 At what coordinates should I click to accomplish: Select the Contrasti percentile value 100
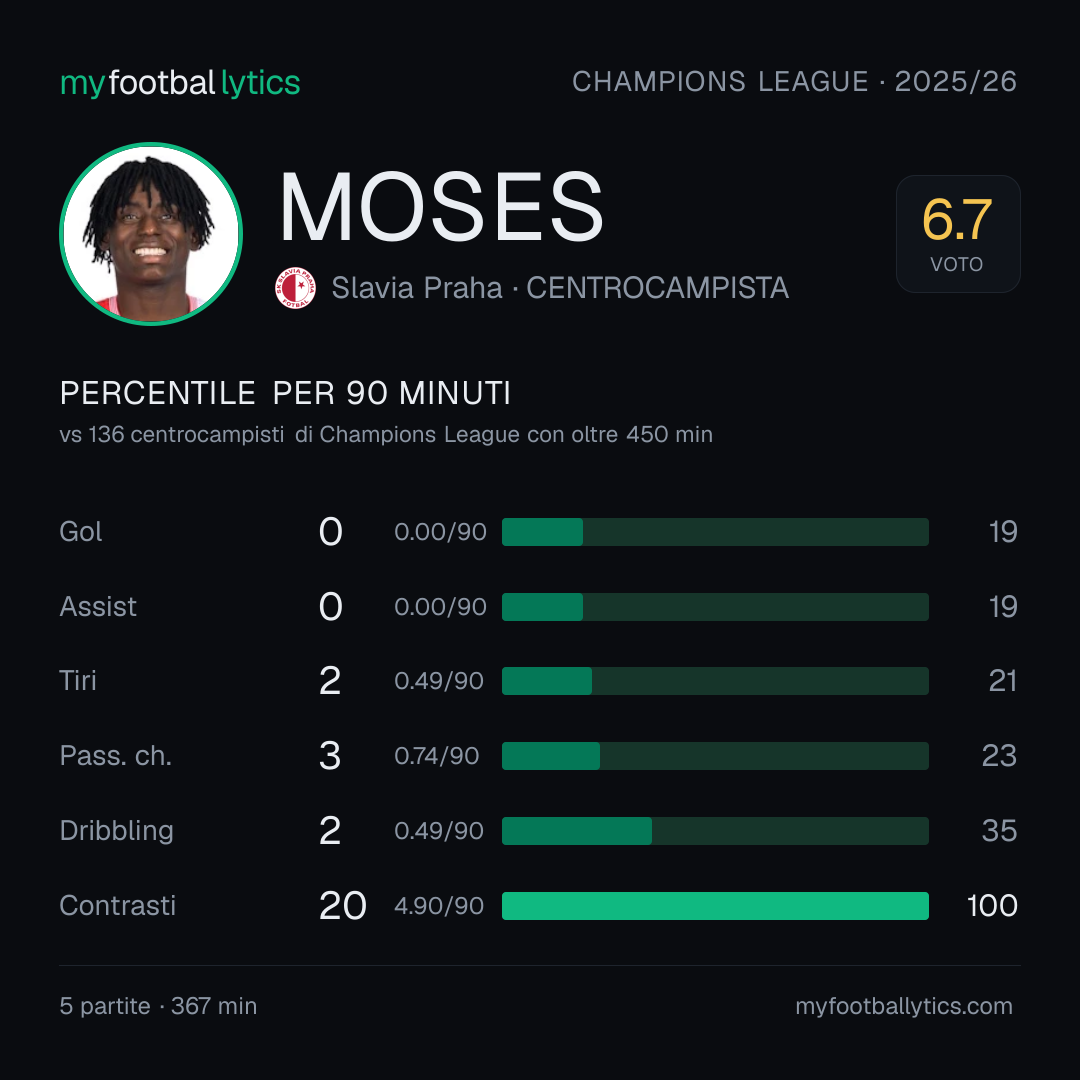pos(992,906)
